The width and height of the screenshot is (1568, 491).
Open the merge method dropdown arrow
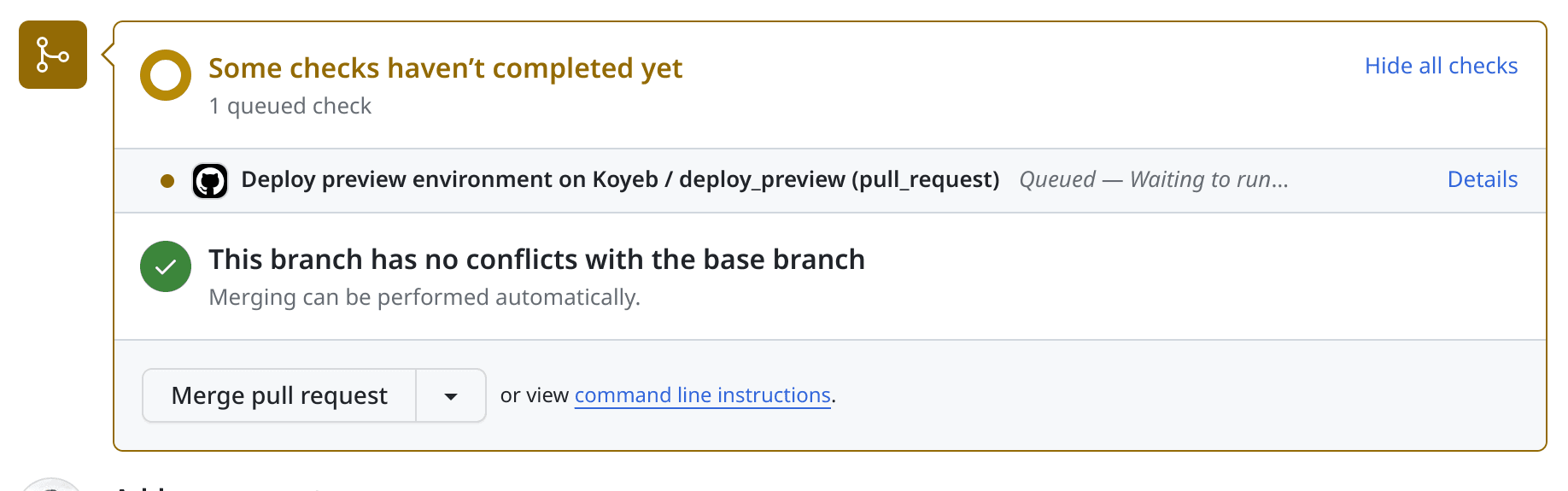[x=451, y=396]
